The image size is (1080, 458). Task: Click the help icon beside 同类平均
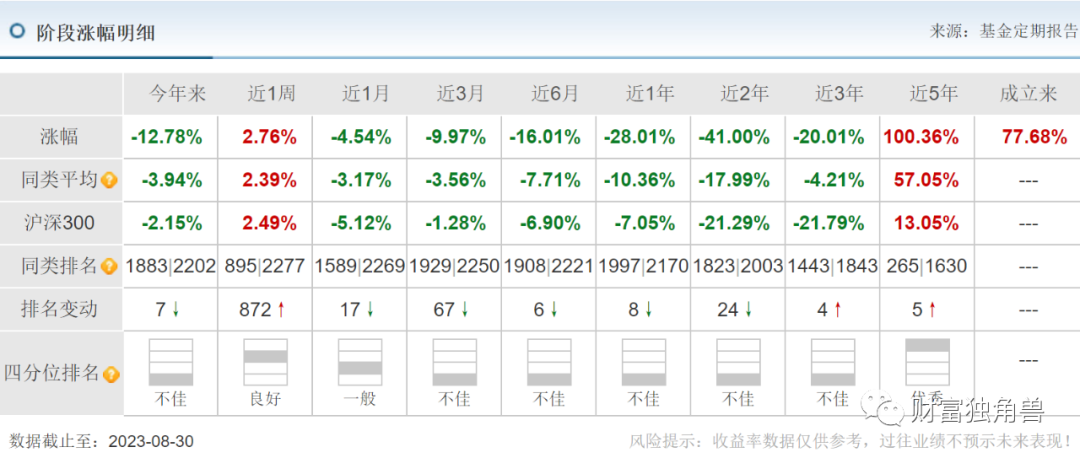[109, 181]
